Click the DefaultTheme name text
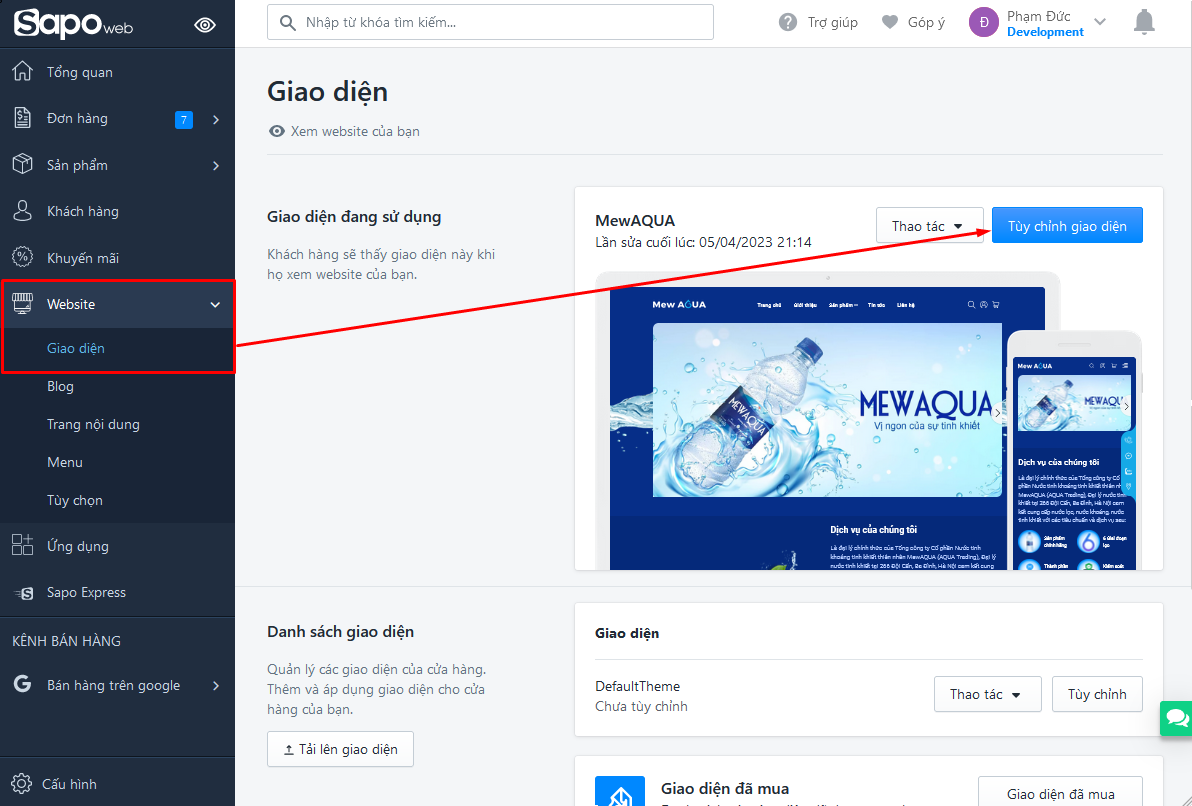This screenshot has width=1192, height=806. (x=637, y=686)
